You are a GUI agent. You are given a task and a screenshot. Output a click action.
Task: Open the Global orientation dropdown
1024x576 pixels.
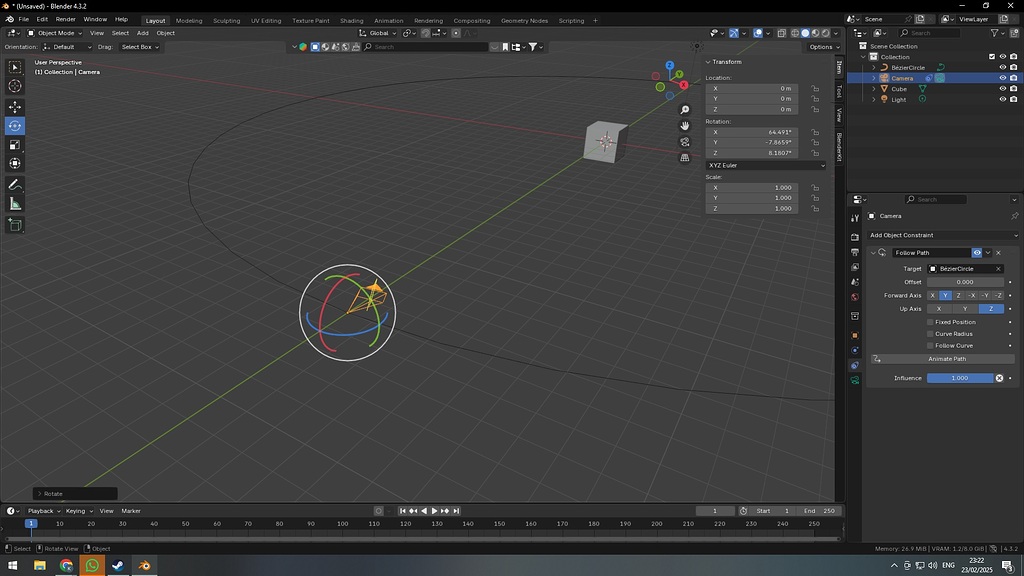point(378,33)
